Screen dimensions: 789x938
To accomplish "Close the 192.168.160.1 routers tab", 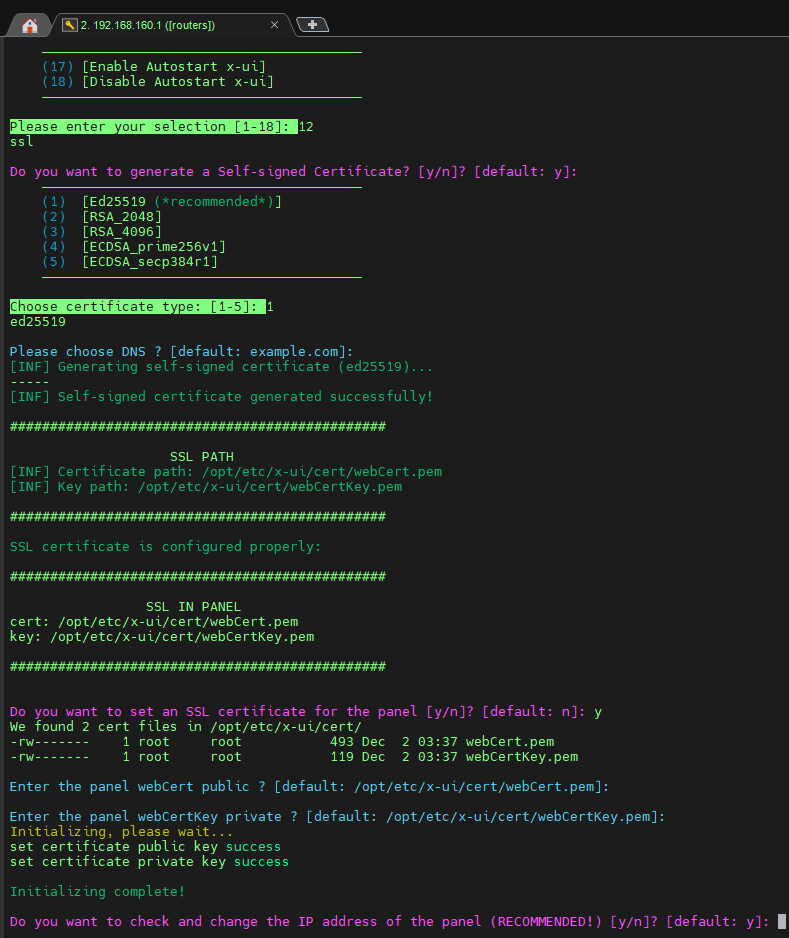I will (x=275, y=25).
